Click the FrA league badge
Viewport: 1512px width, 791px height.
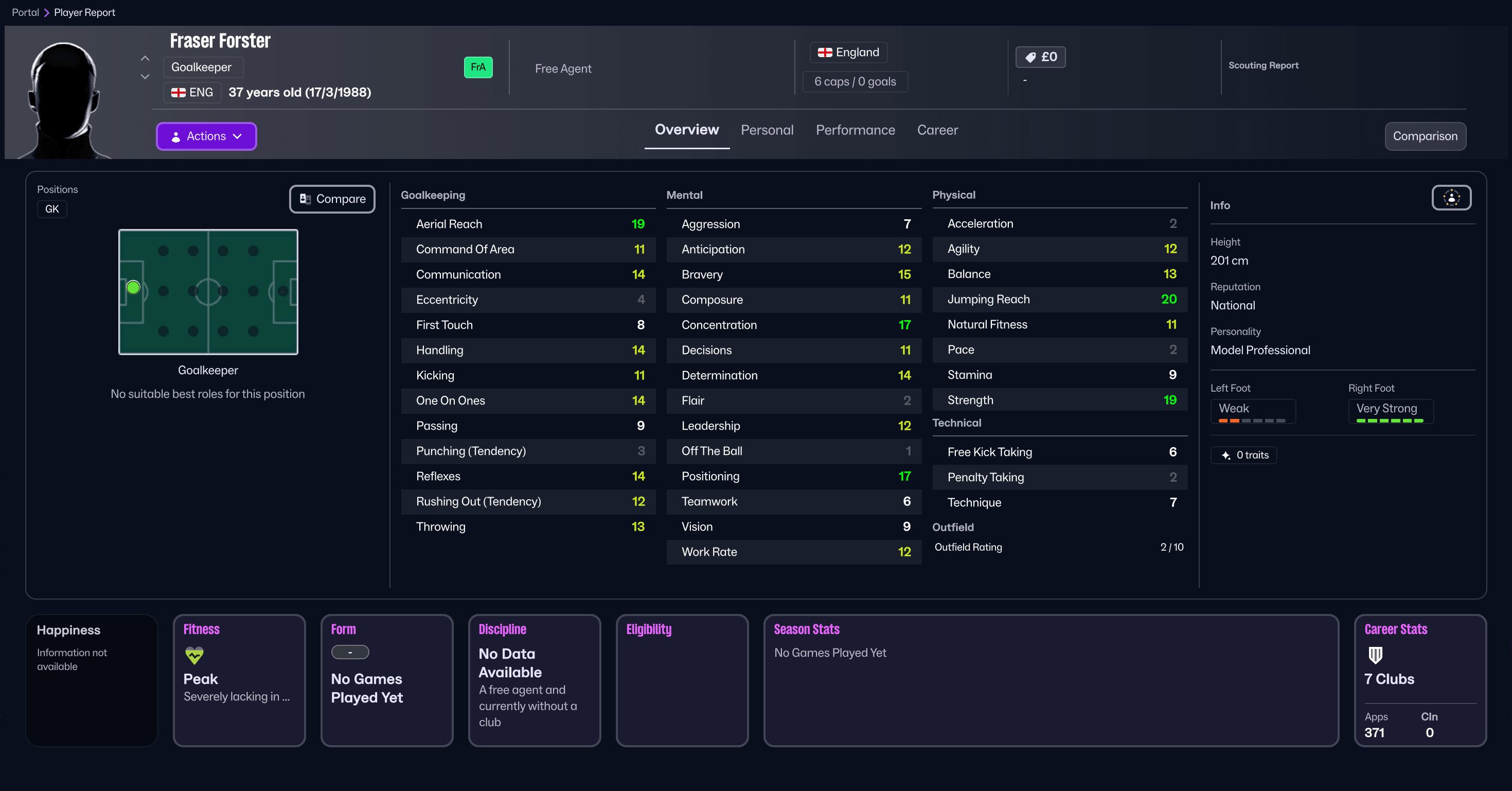(478, 67)
